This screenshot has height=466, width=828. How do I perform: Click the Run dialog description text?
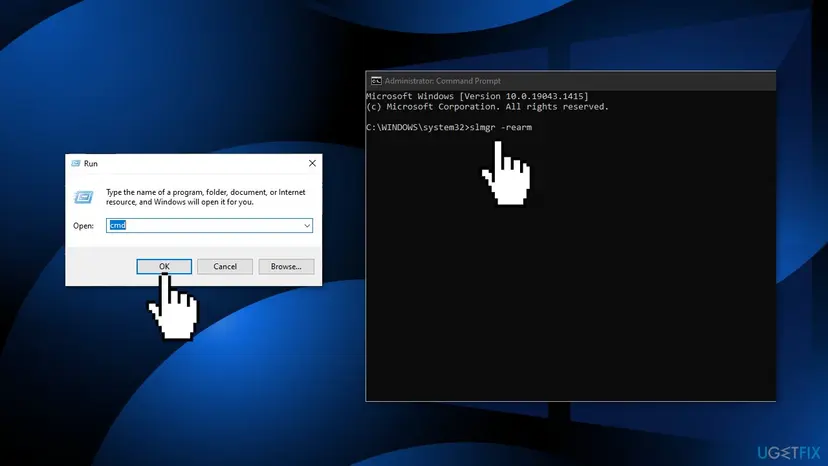206,197
